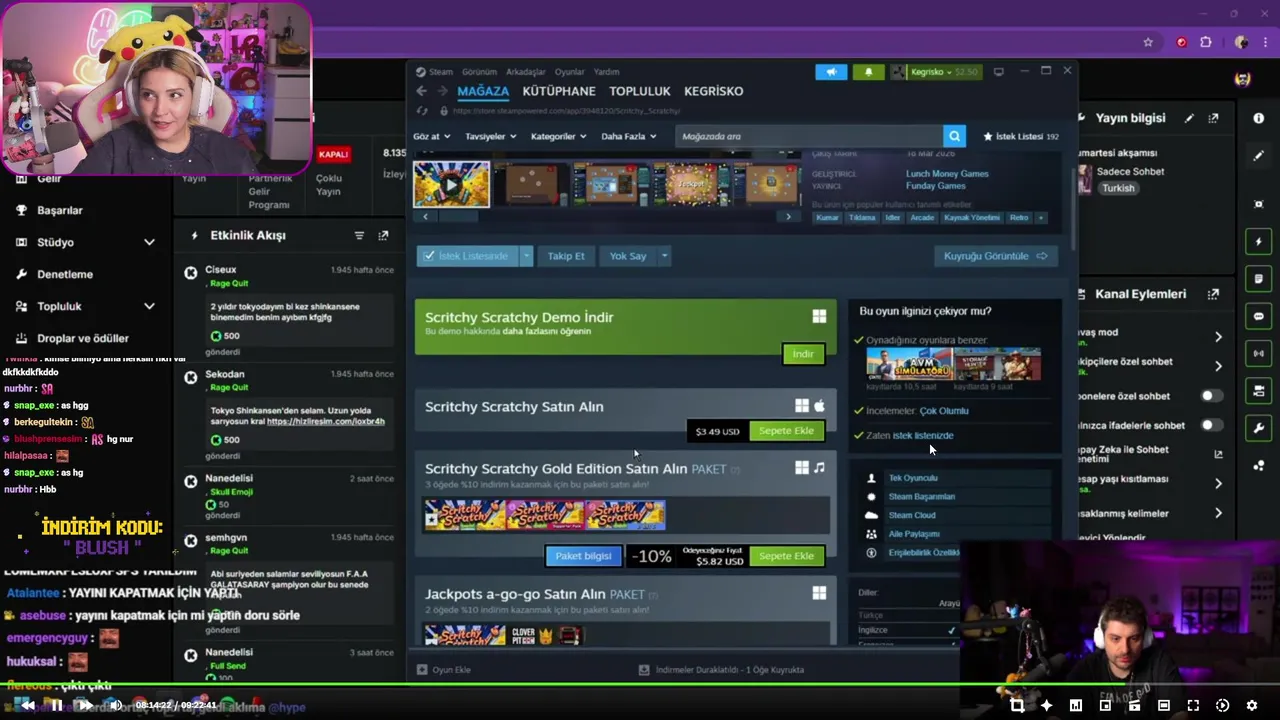Open Droplar ve ödüller in sidebar
Viewport: 1280px width, 720px height.
(x=83, y=338)
